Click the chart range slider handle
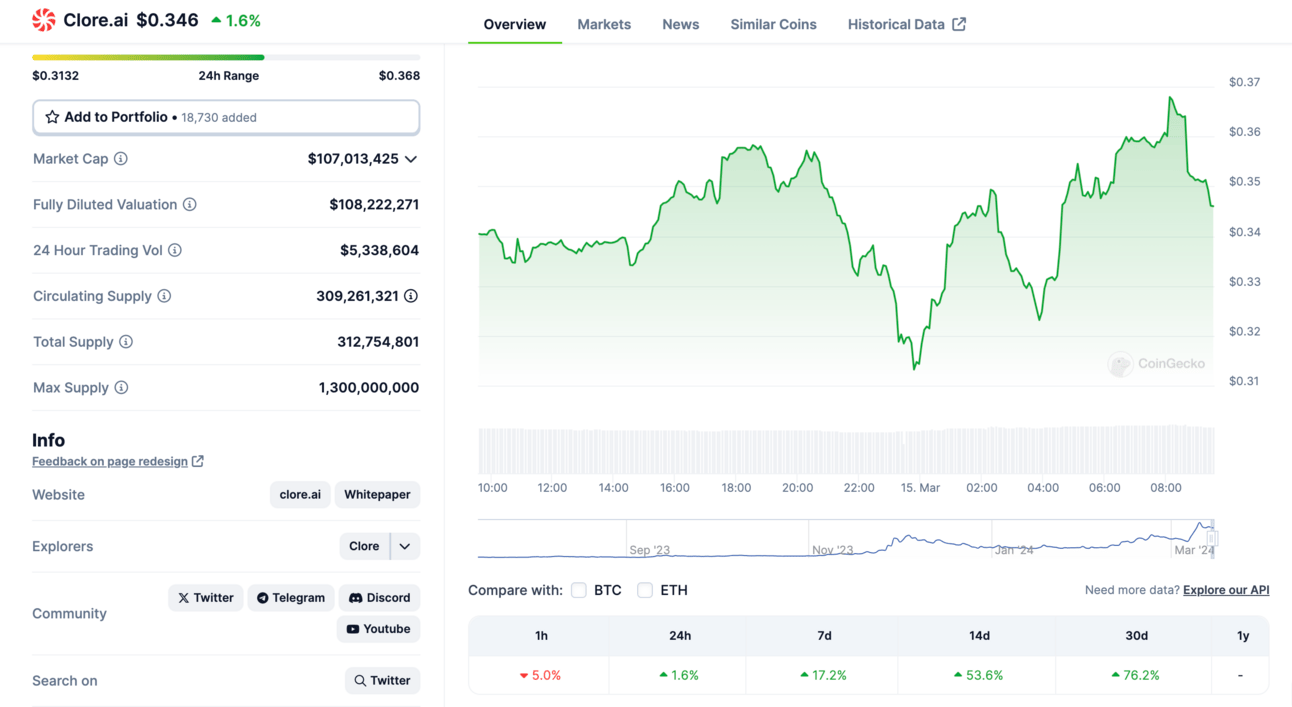 click(1212, 538)
